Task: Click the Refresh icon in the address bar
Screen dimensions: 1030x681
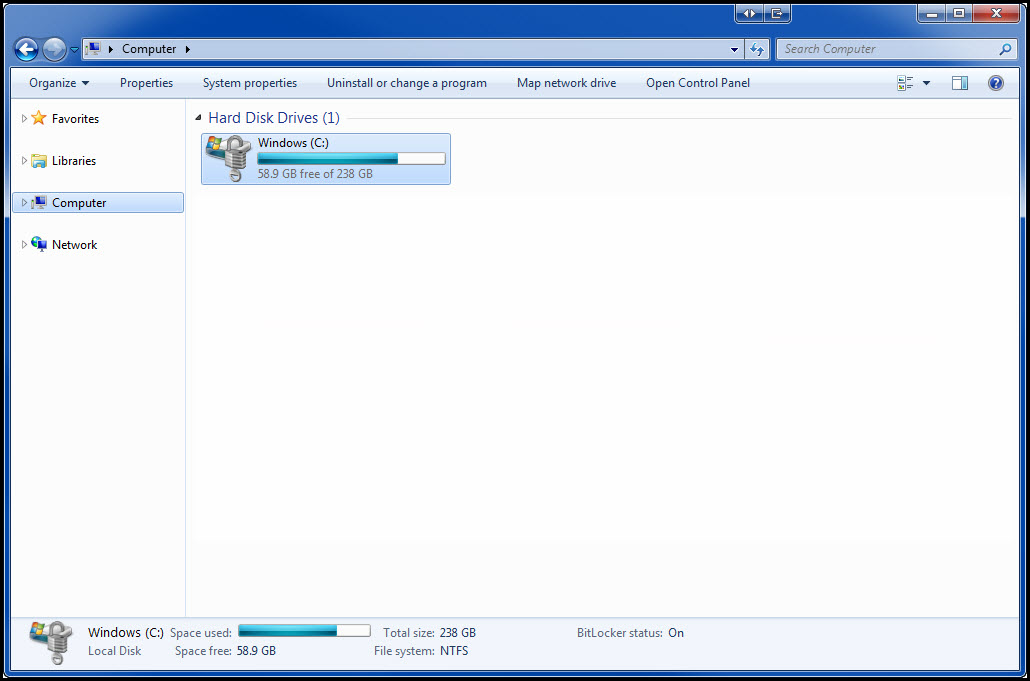Action: click(757, 48)
